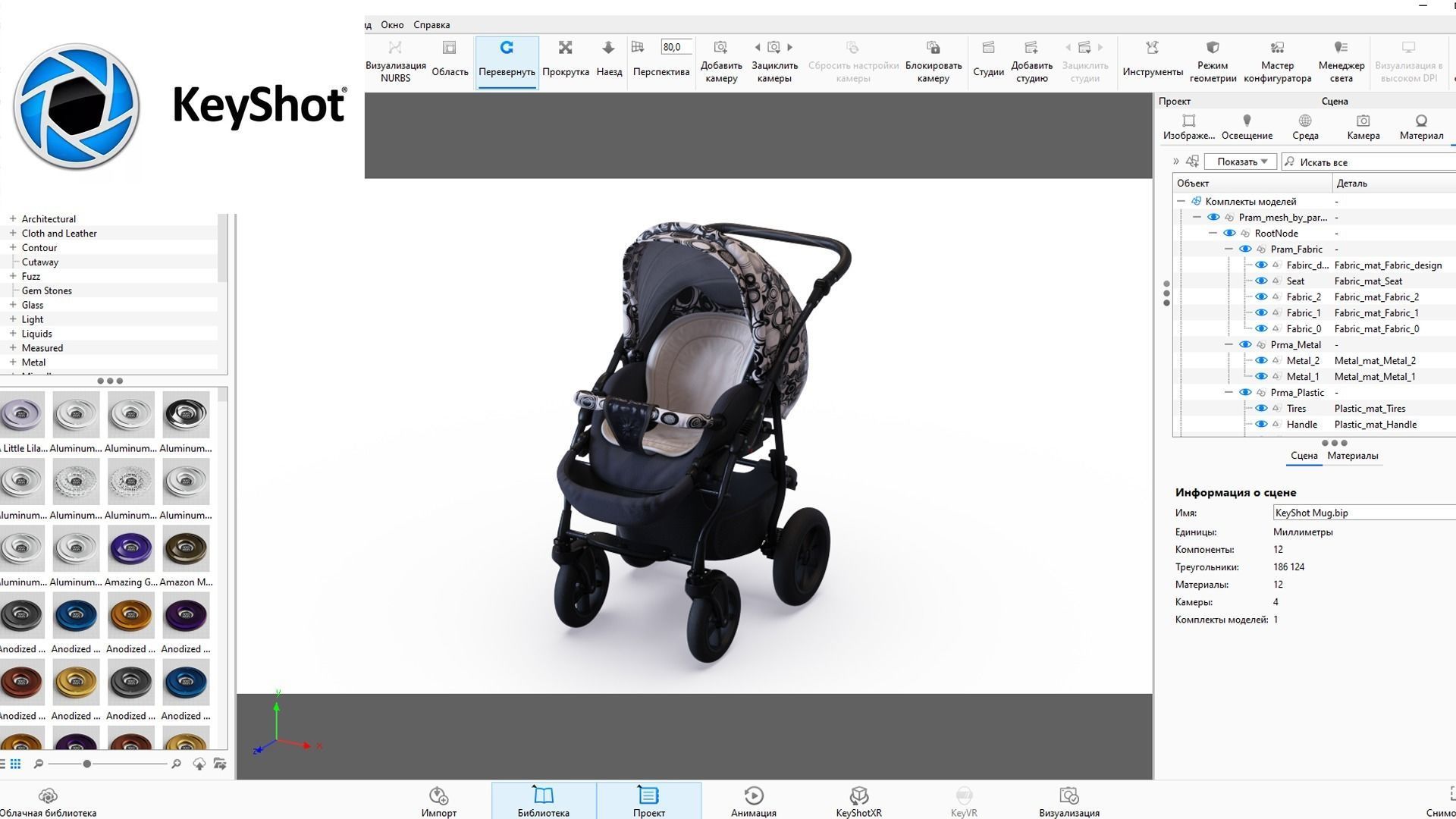This screenshot has height=819, width=1456.
Task: Click Добавить камеру add camera icon
Action: click(720, 48)
